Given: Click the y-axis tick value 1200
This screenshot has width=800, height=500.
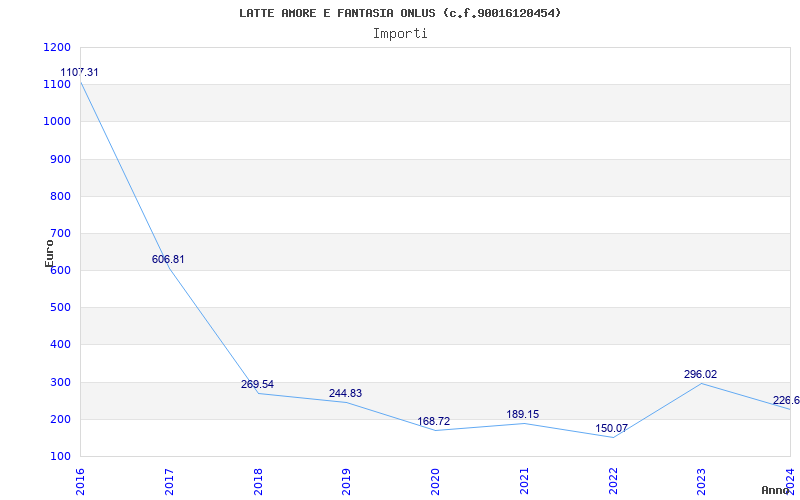Looking at the screenshot, I should [x=58, y=47].
